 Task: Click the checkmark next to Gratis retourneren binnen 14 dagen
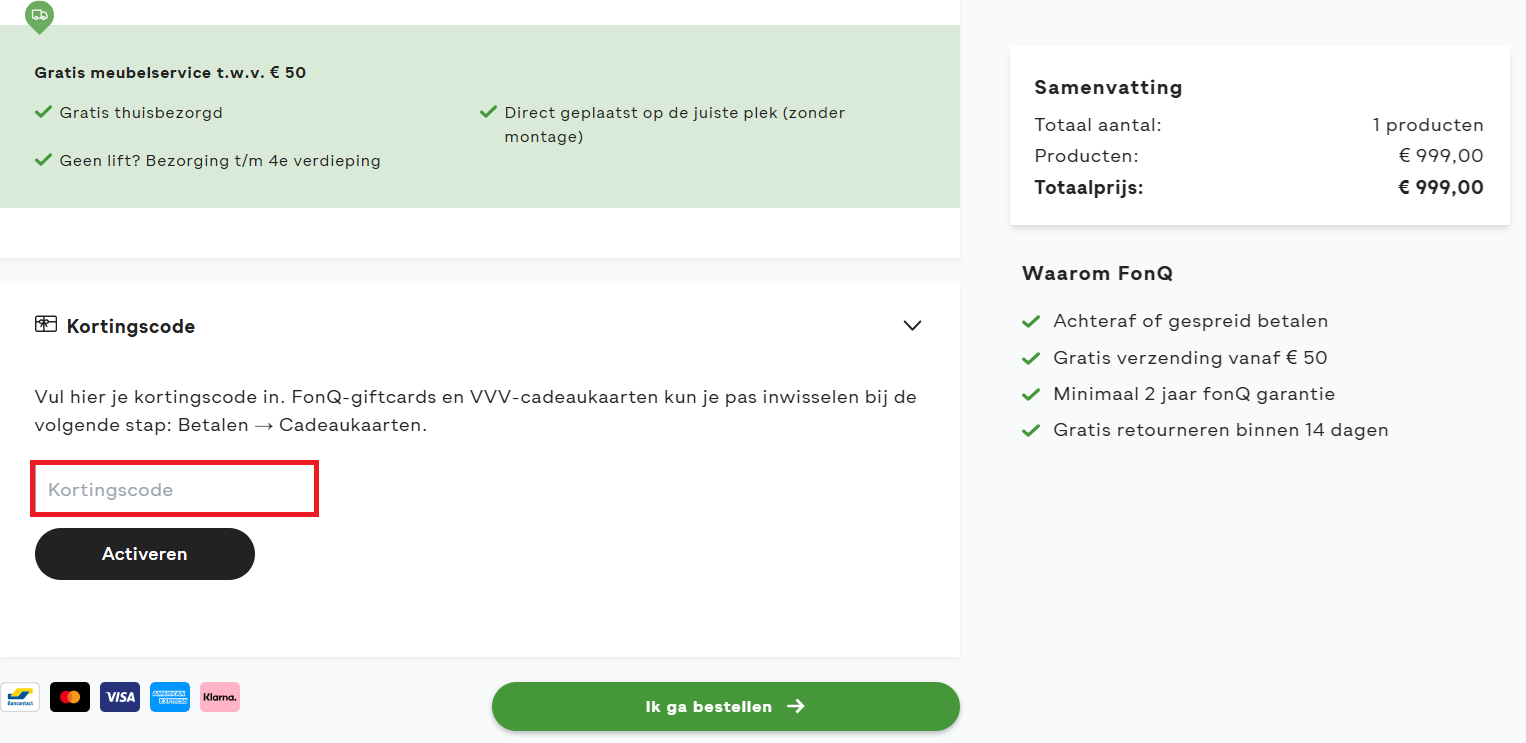1031,429
